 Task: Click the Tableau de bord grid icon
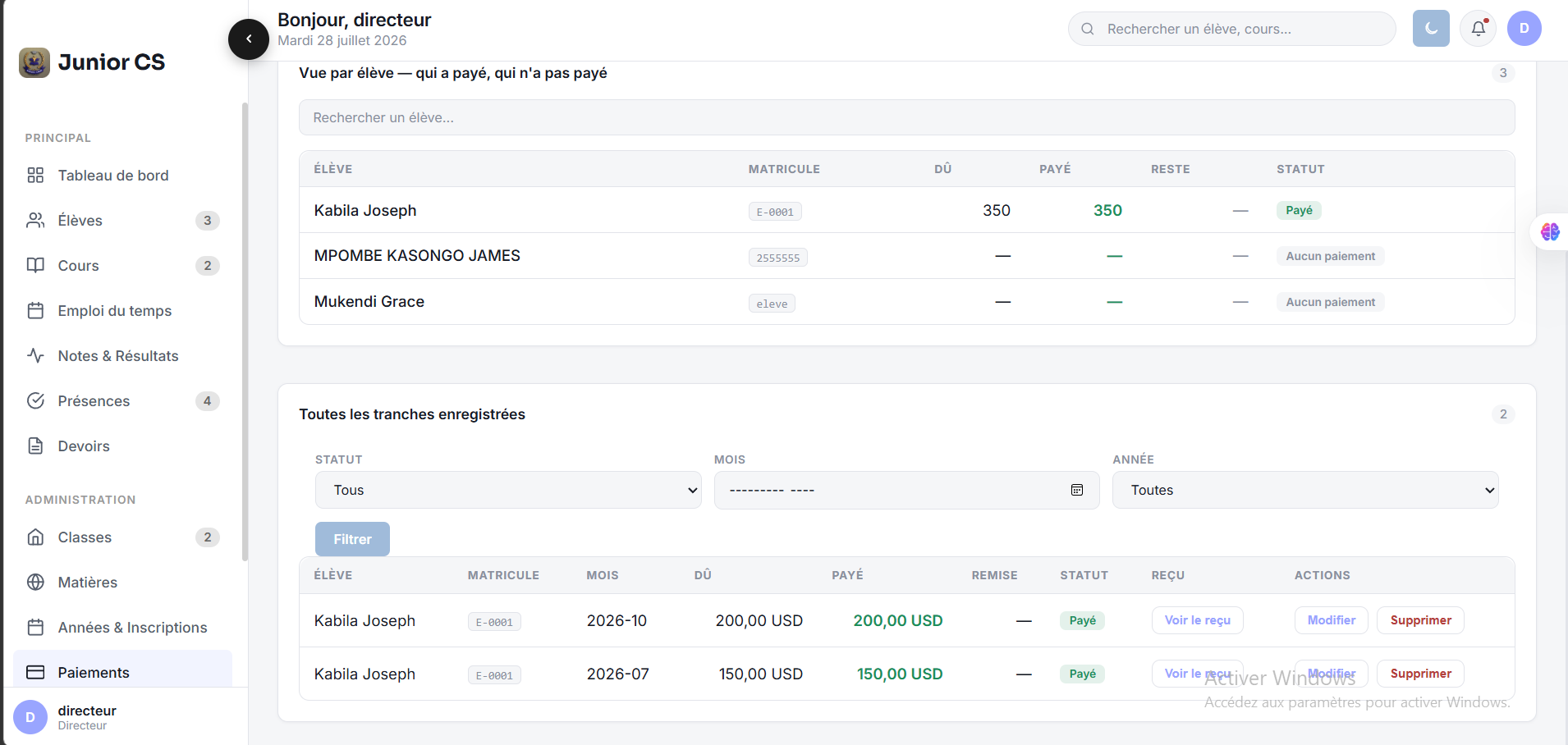(35, 175)
